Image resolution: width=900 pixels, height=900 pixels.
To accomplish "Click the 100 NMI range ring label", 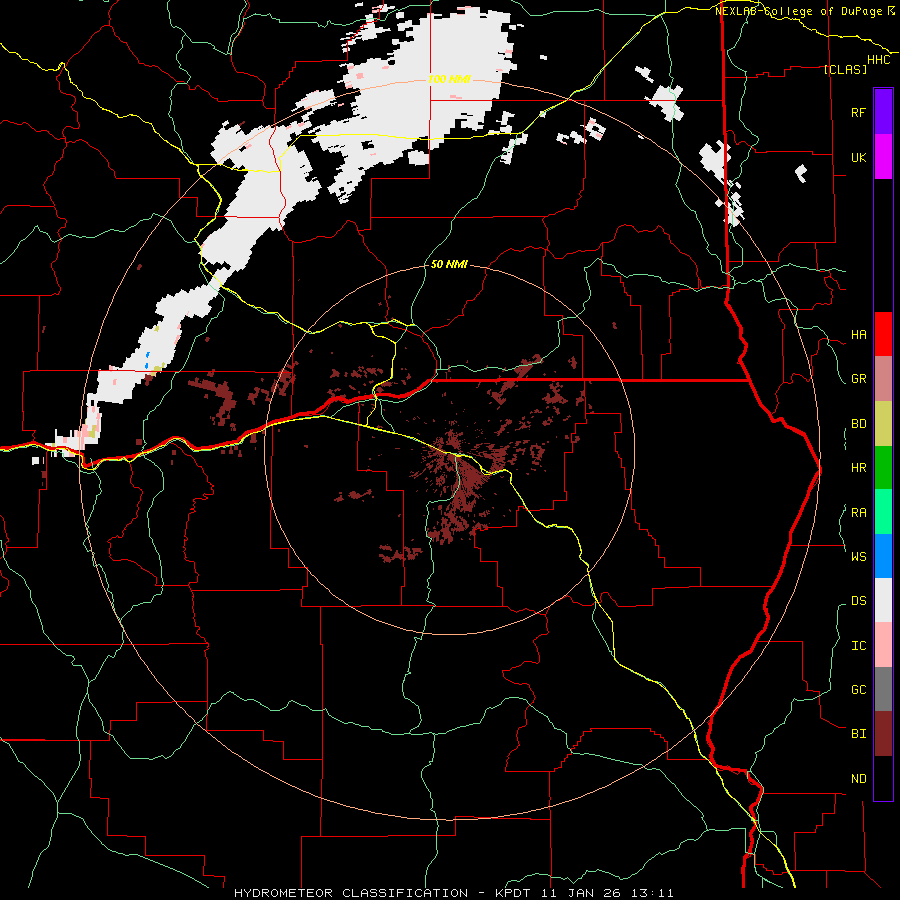I will (449, 79).
